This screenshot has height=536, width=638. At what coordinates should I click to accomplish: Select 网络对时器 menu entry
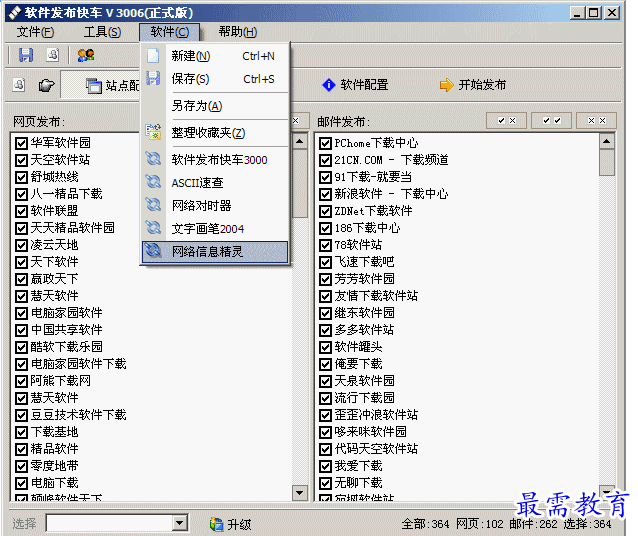pyautogui.click(x=216, y=205)
